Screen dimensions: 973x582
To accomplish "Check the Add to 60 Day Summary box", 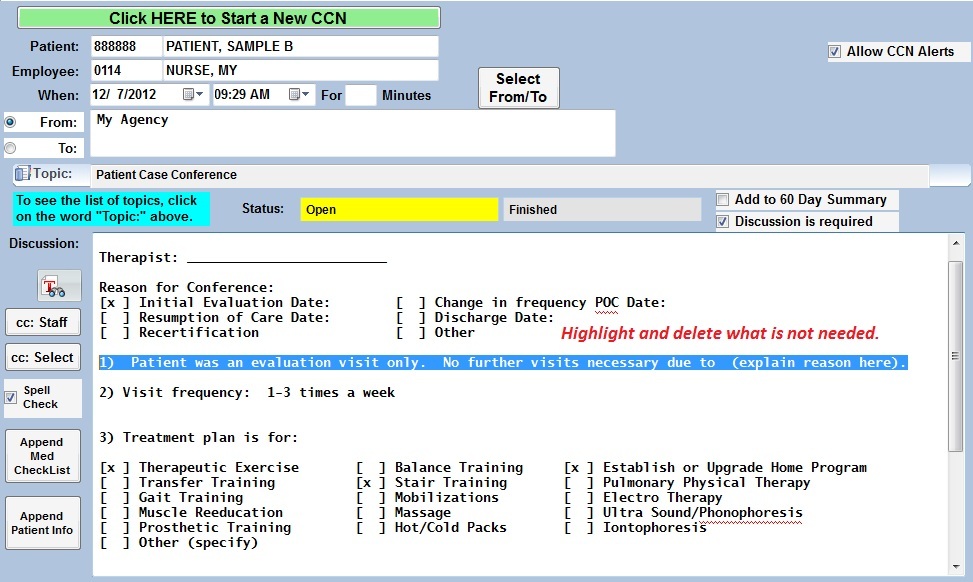I will click(x=723, y=200).
